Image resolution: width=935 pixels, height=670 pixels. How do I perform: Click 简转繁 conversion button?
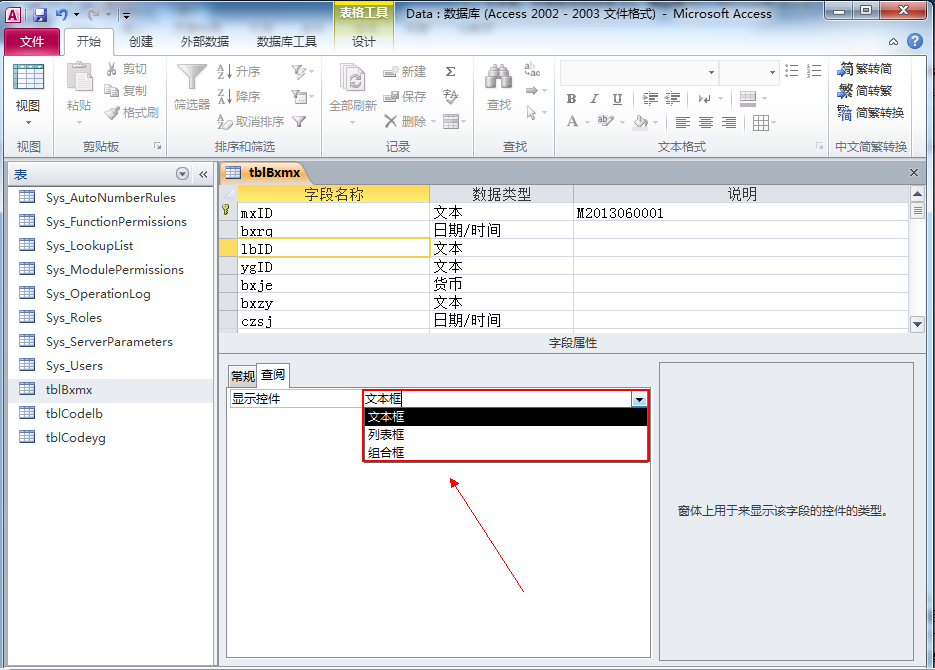tap(866, 91)
